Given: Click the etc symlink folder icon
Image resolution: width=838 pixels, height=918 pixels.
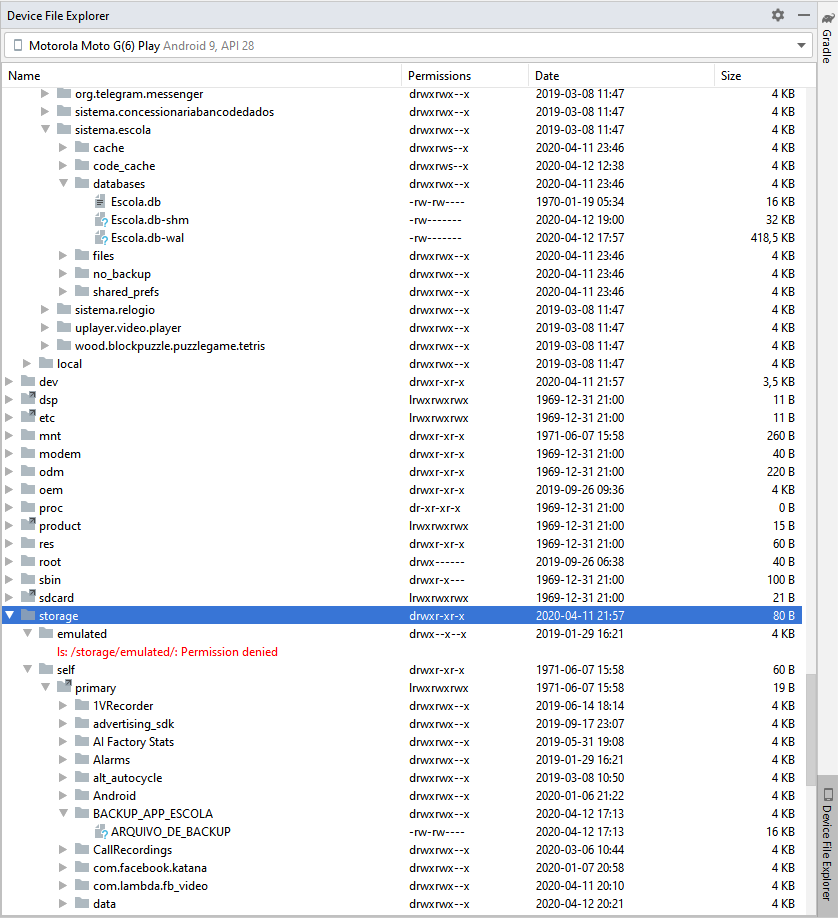Looking at the screenshot, I should tap(28, 417).
